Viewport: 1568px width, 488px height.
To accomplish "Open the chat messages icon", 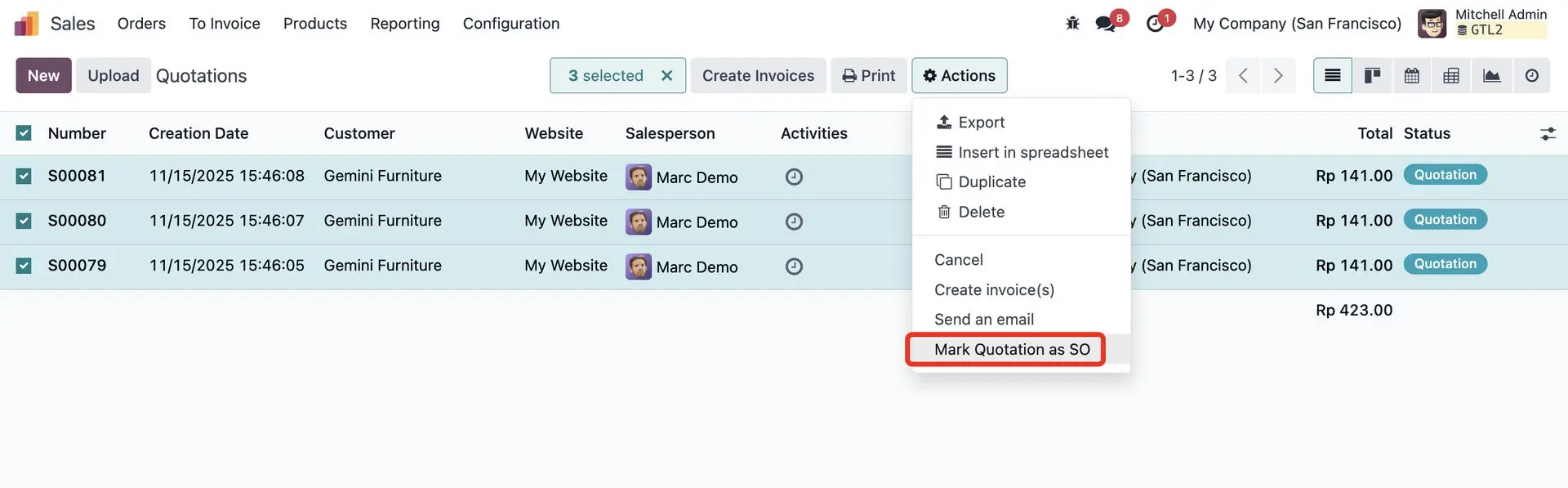I will click(1106, 24).
